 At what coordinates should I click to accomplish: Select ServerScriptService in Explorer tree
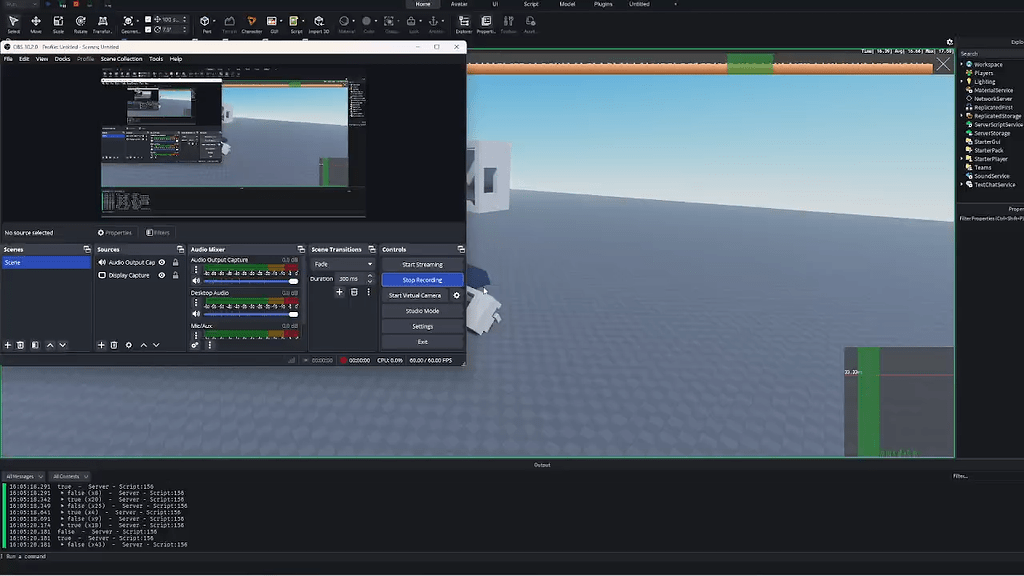point(997,125)
